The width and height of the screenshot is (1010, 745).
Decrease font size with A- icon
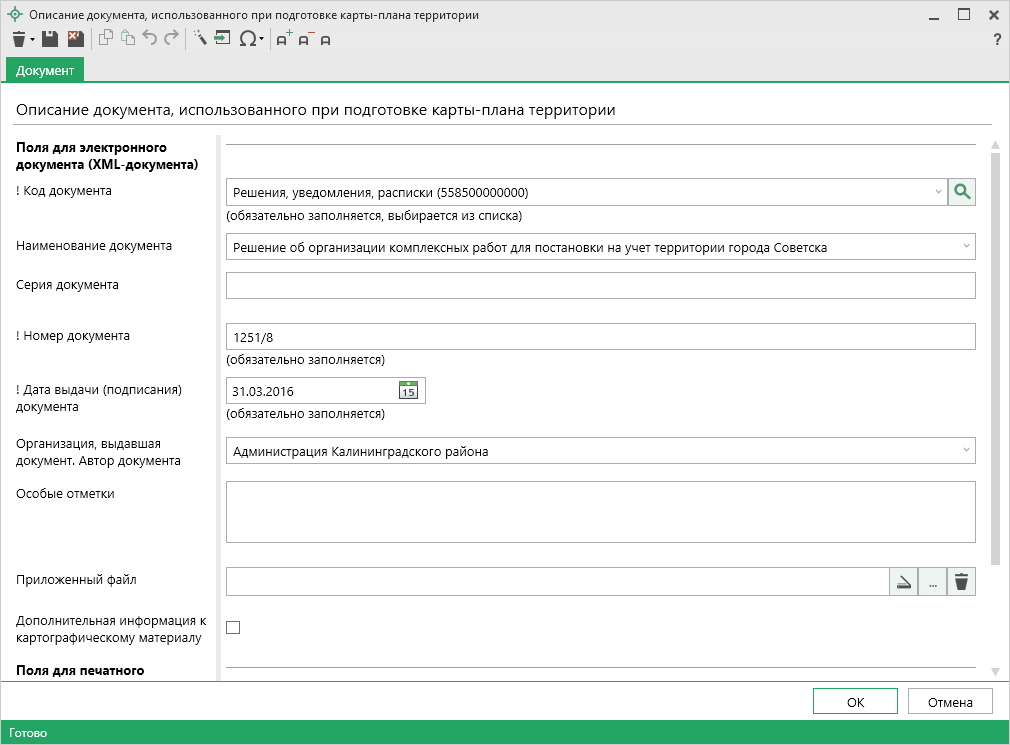[x=306, y=39]
